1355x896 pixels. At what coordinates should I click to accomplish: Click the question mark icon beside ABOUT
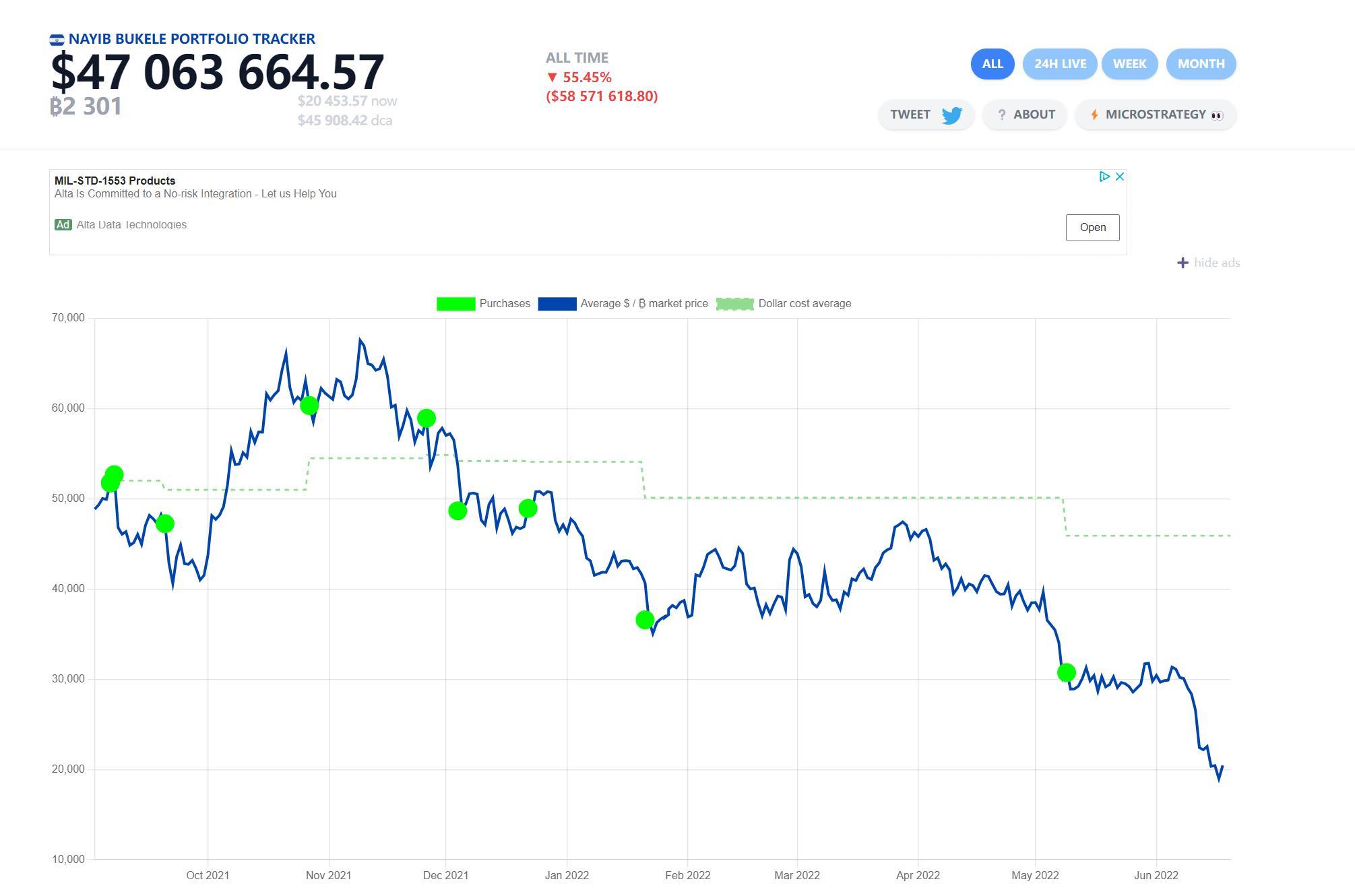tap(1003, 115)
